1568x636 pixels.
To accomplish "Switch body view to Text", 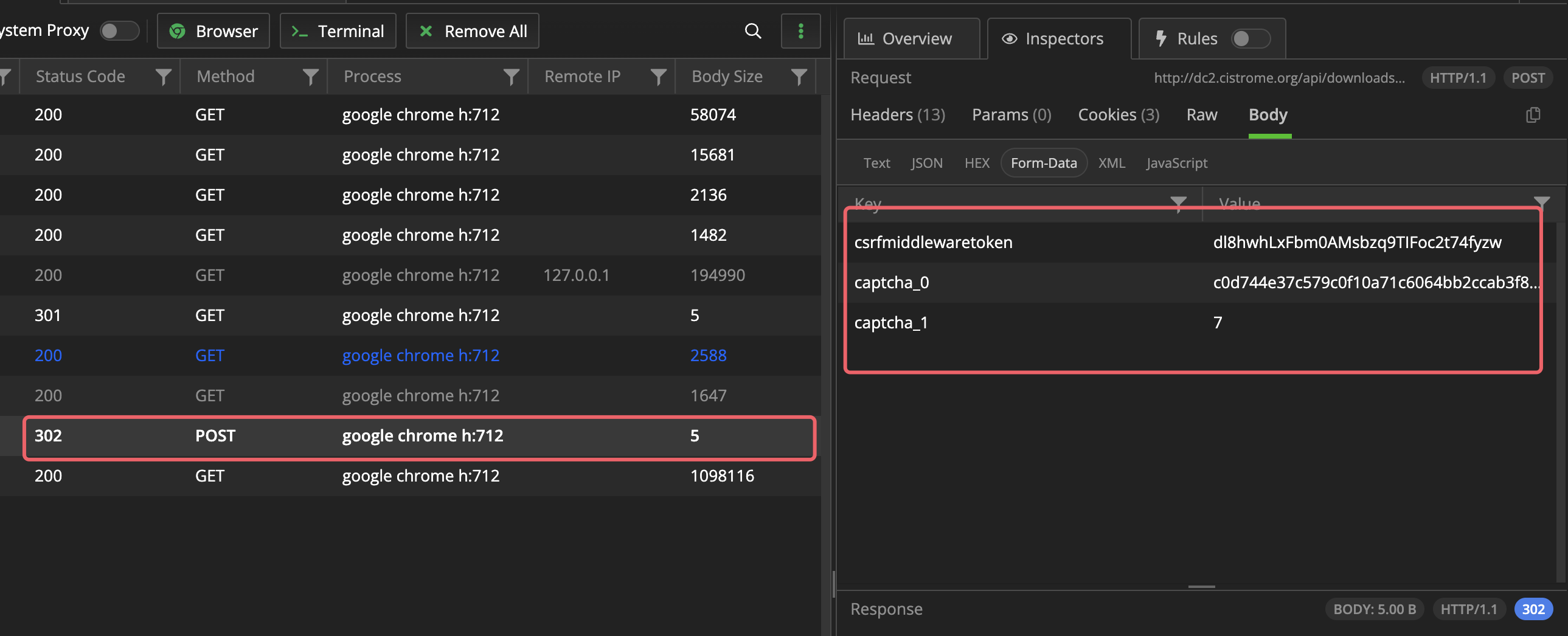I will coord(876,163).
